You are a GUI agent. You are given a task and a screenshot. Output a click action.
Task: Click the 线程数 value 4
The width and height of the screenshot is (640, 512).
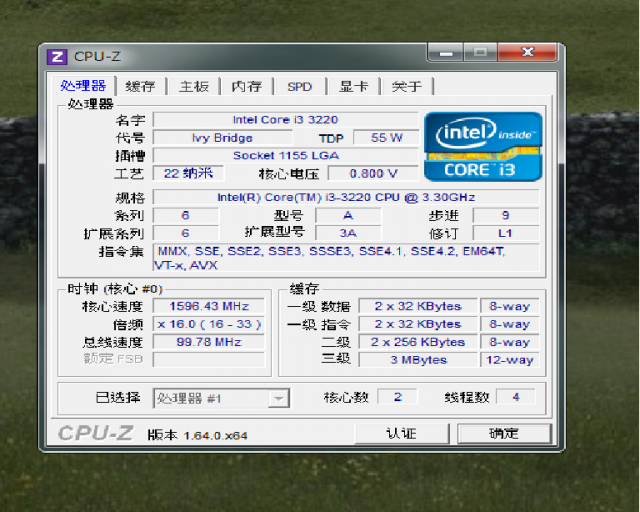[x=516, y=396]
